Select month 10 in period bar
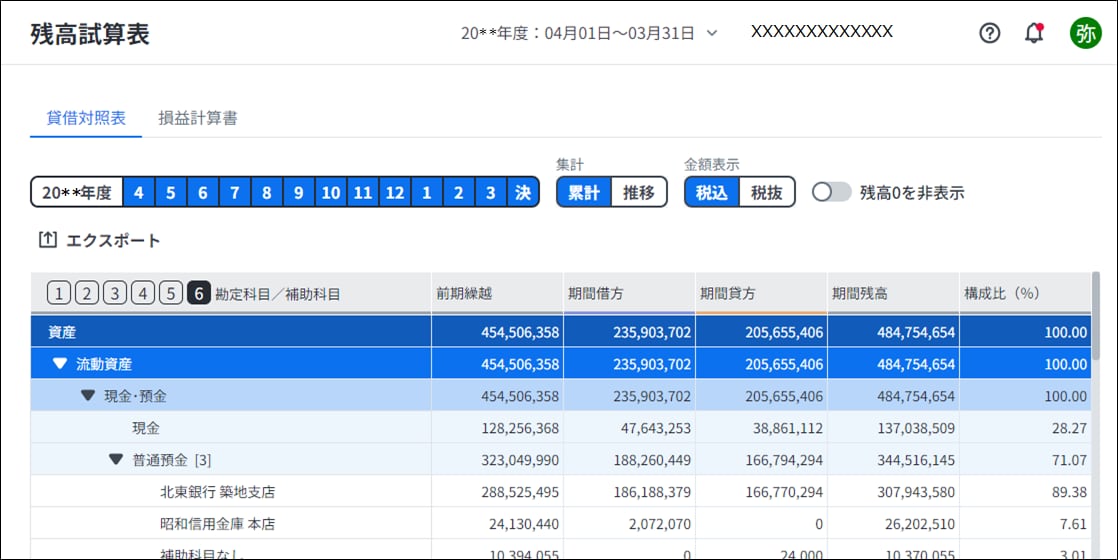The width and height of the screenshot is (1118, 560). (331, 193)
